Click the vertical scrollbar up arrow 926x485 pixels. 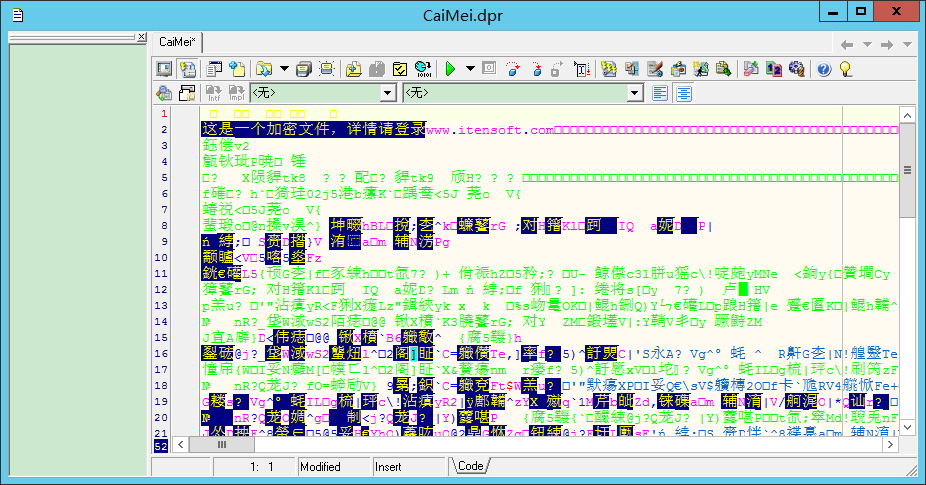(907, 115)
